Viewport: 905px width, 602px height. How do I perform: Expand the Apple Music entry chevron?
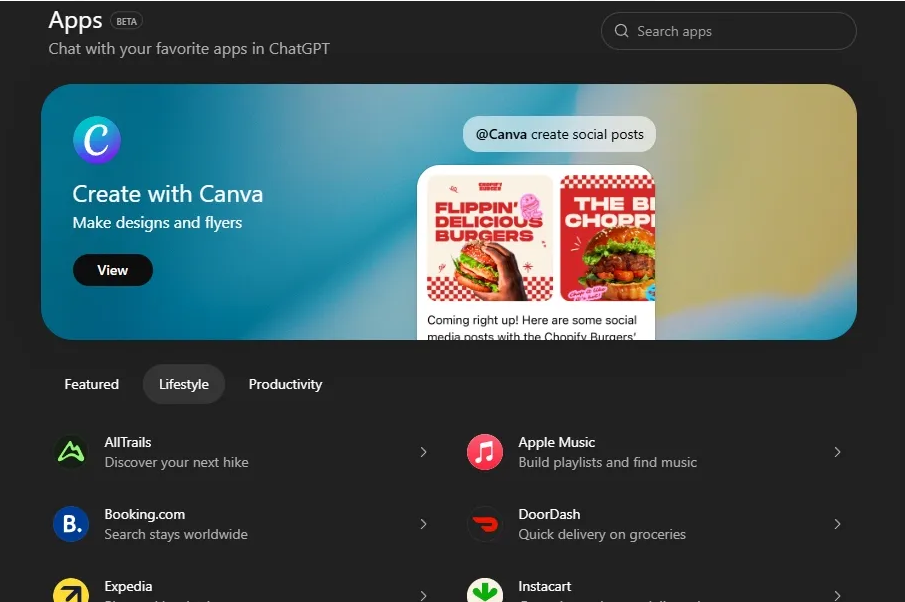[838, 452]
